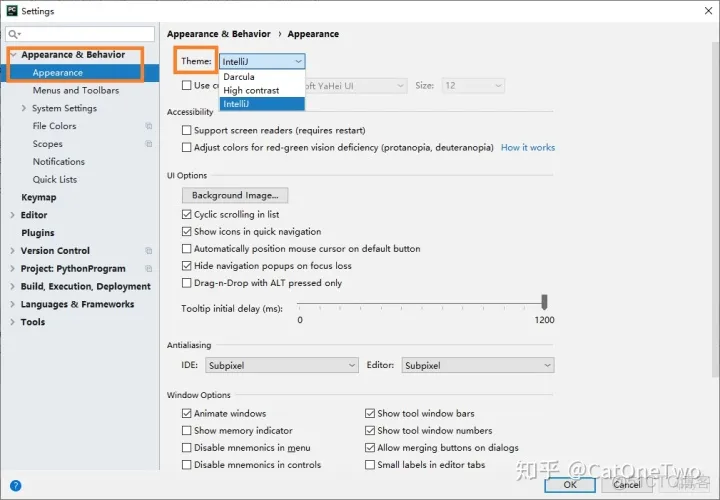Image resolution: width=720 pixels, height=500 pixels.
Task: Enable Disable mnemonics in menu checkbox
Action: tap(186, 448)
